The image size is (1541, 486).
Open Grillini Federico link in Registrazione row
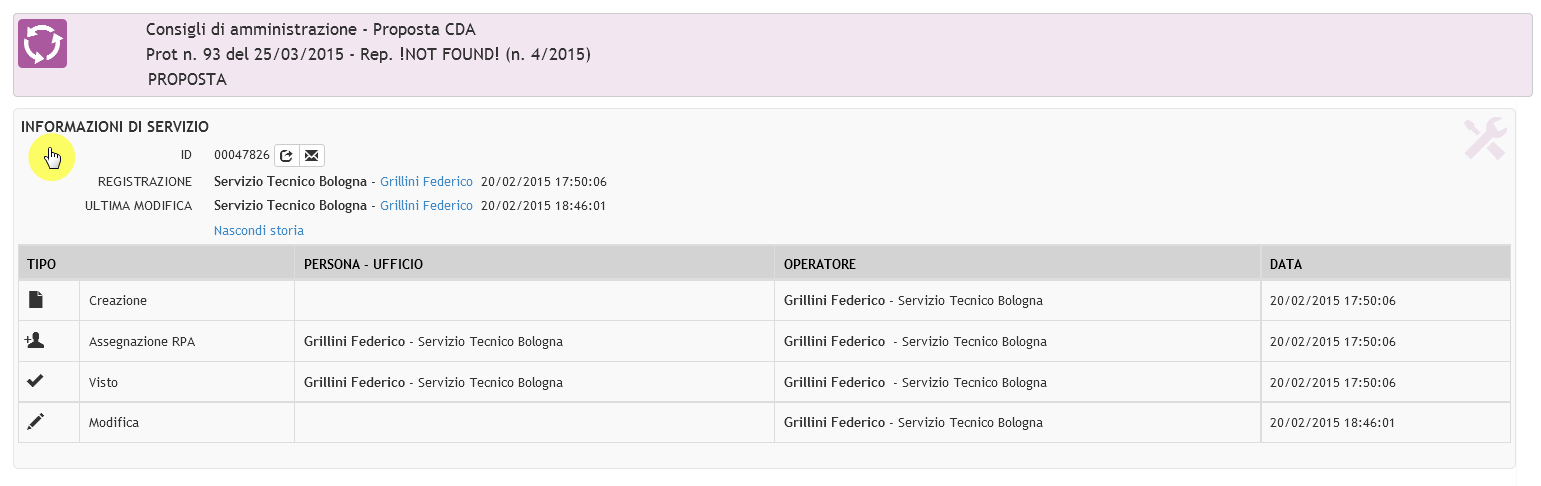click(x=426, y=182)
